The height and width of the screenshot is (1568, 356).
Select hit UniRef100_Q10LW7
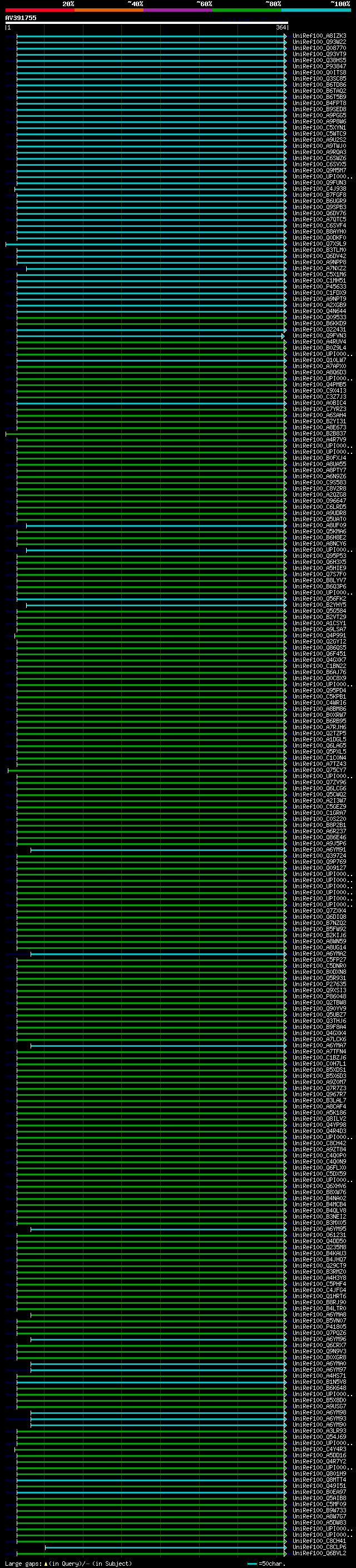click(319, 360)
